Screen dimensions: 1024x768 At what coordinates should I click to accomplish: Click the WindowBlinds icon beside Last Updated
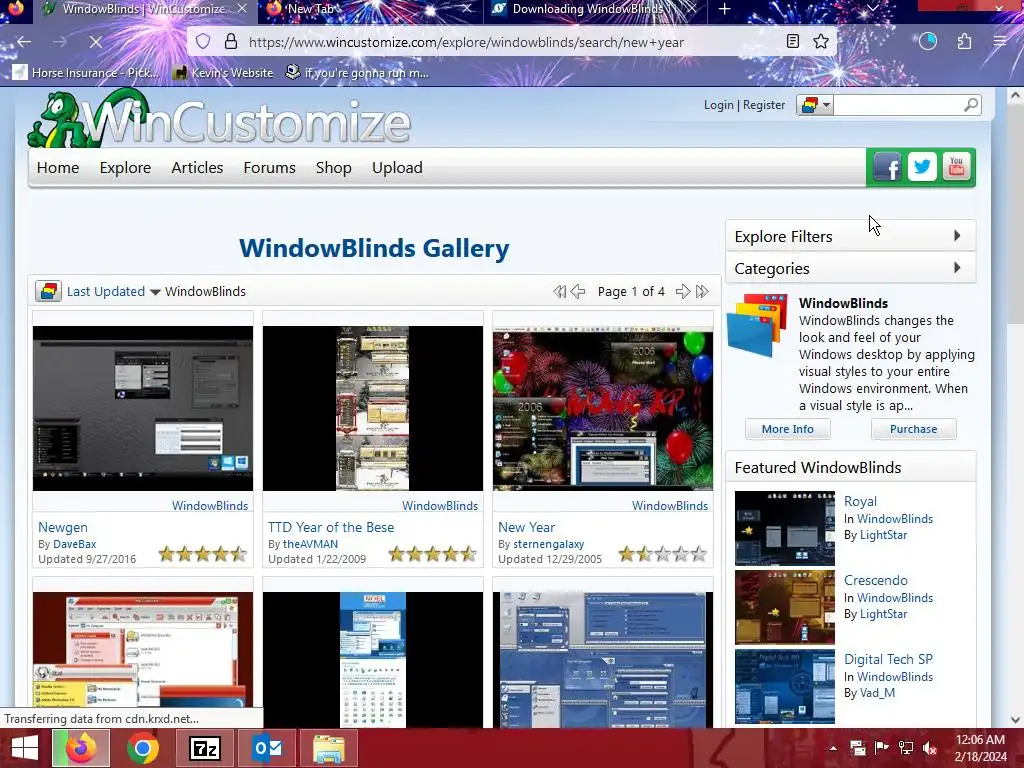tap(48, 291)
